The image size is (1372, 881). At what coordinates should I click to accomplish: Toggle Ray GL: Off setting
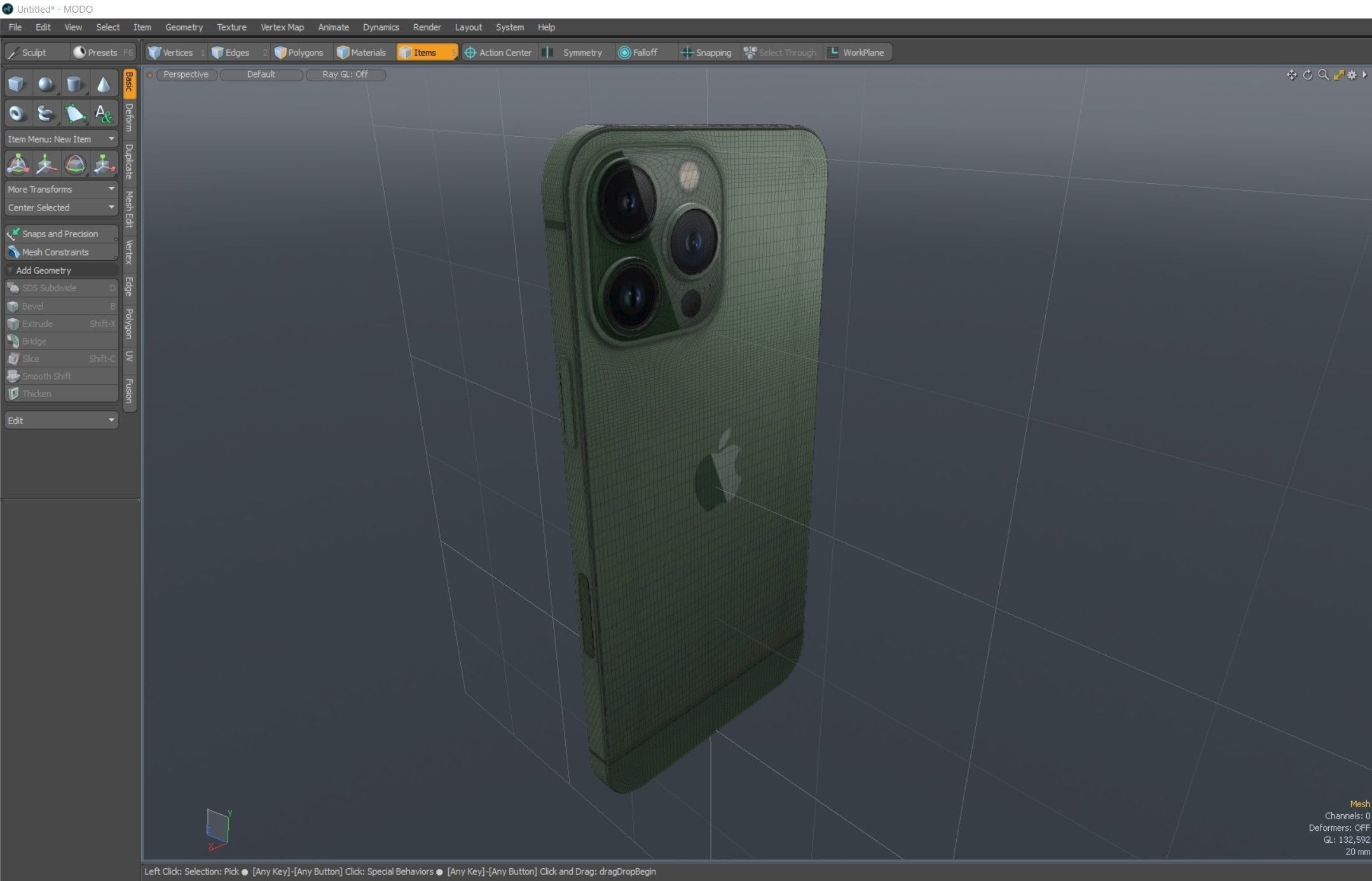pyautogui.click(x=345, y=74)
